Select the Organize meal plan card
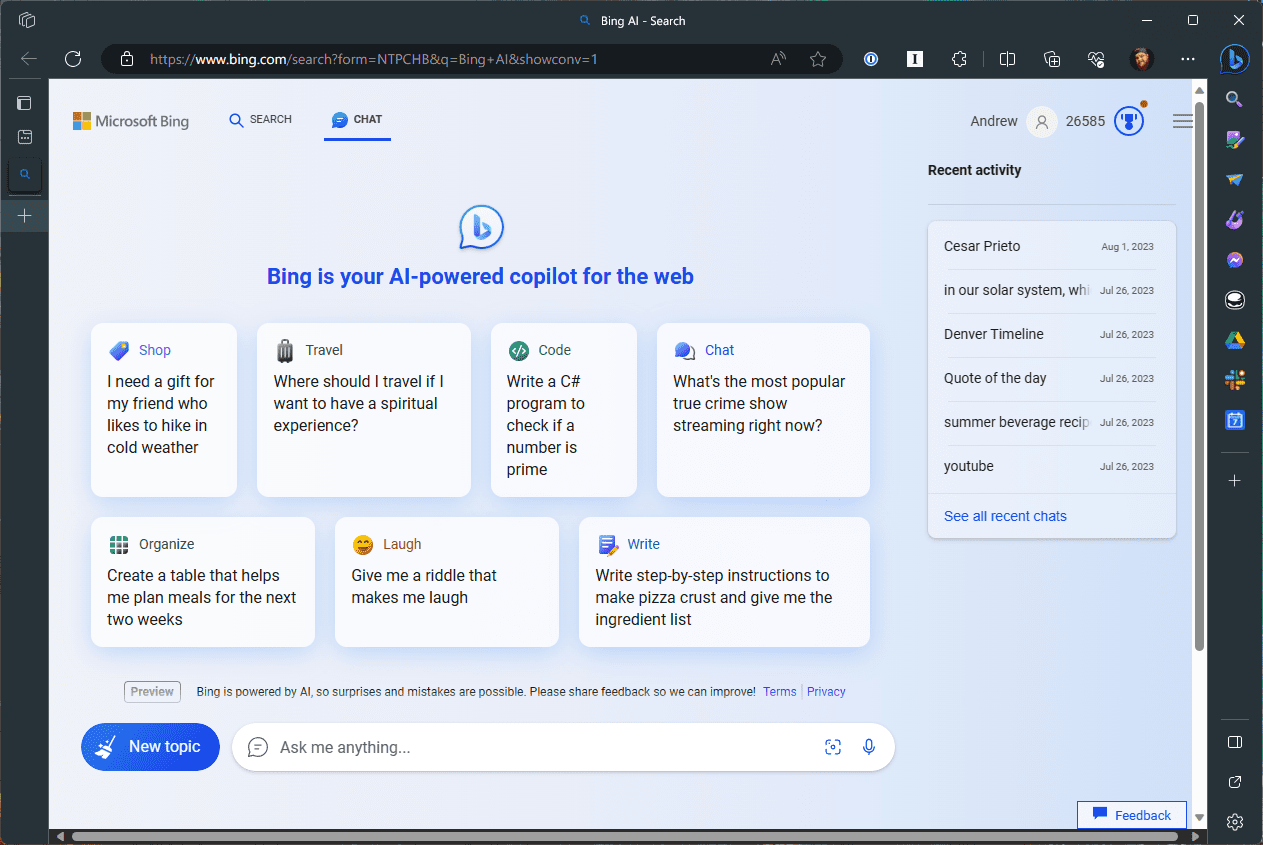 (x=203, y=582)
